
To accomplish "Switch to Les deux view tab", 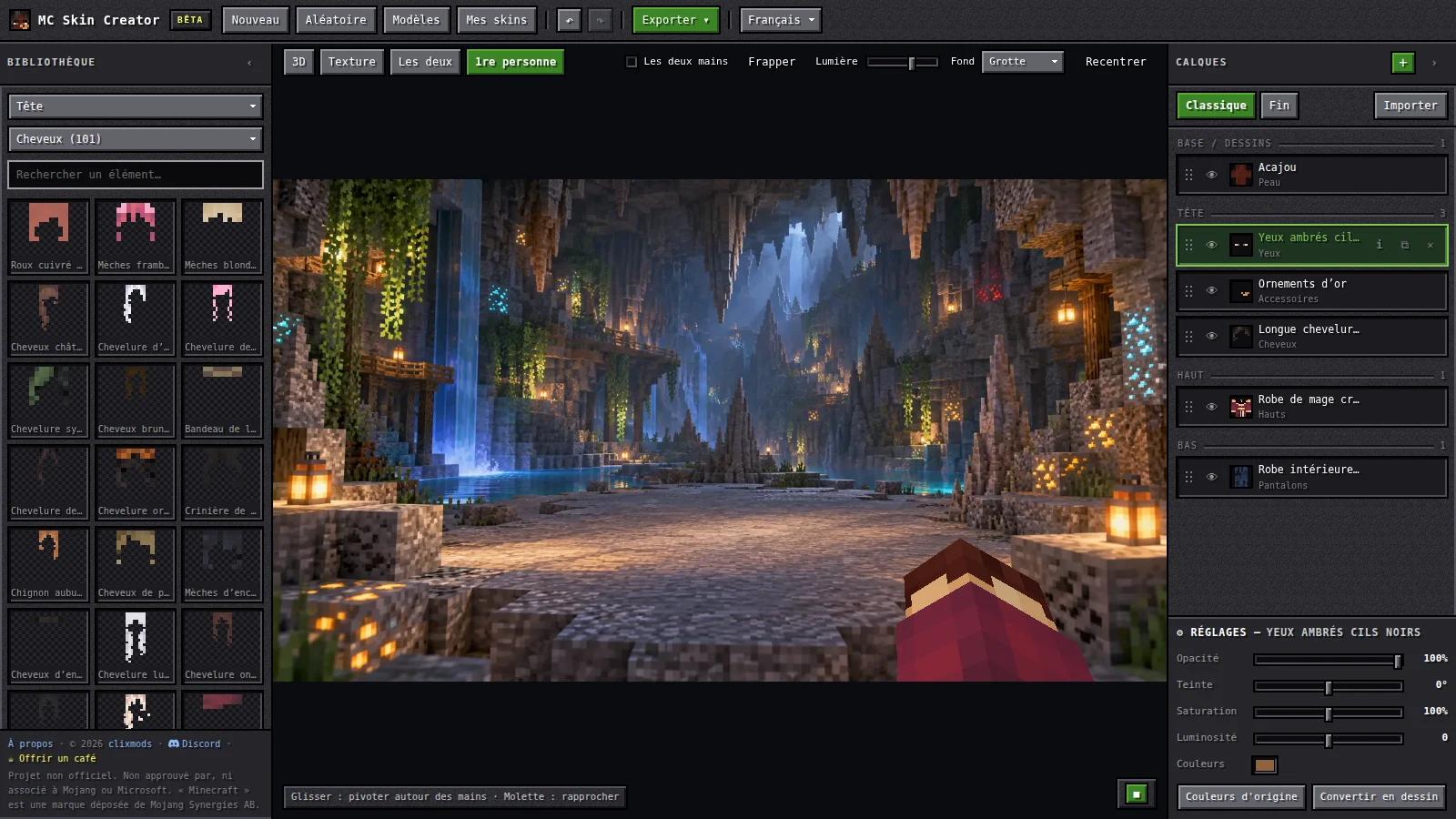I will click(x=425, y=62).
